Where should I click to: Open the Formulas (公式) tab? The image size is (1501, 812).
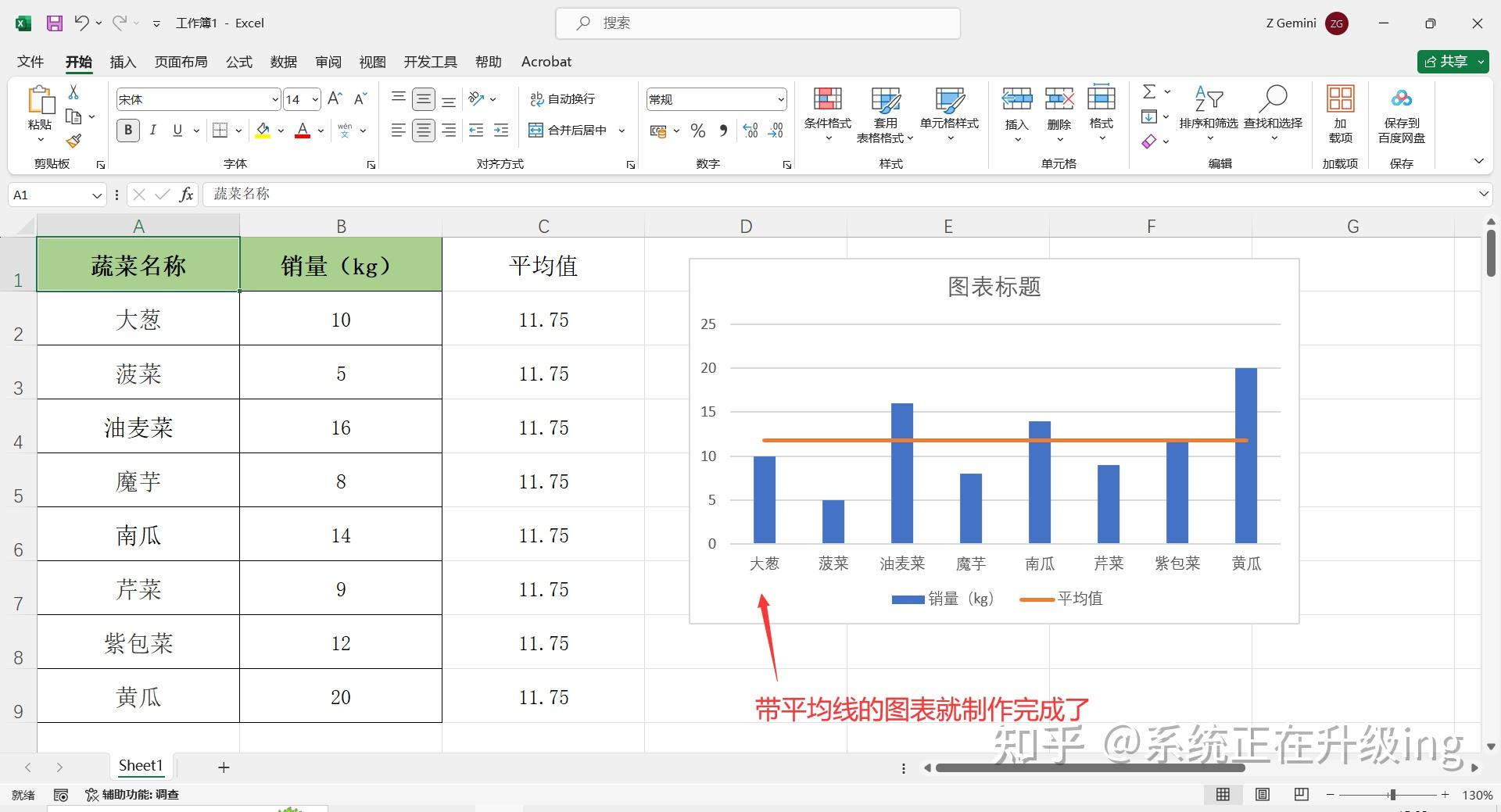coord(239,62)
